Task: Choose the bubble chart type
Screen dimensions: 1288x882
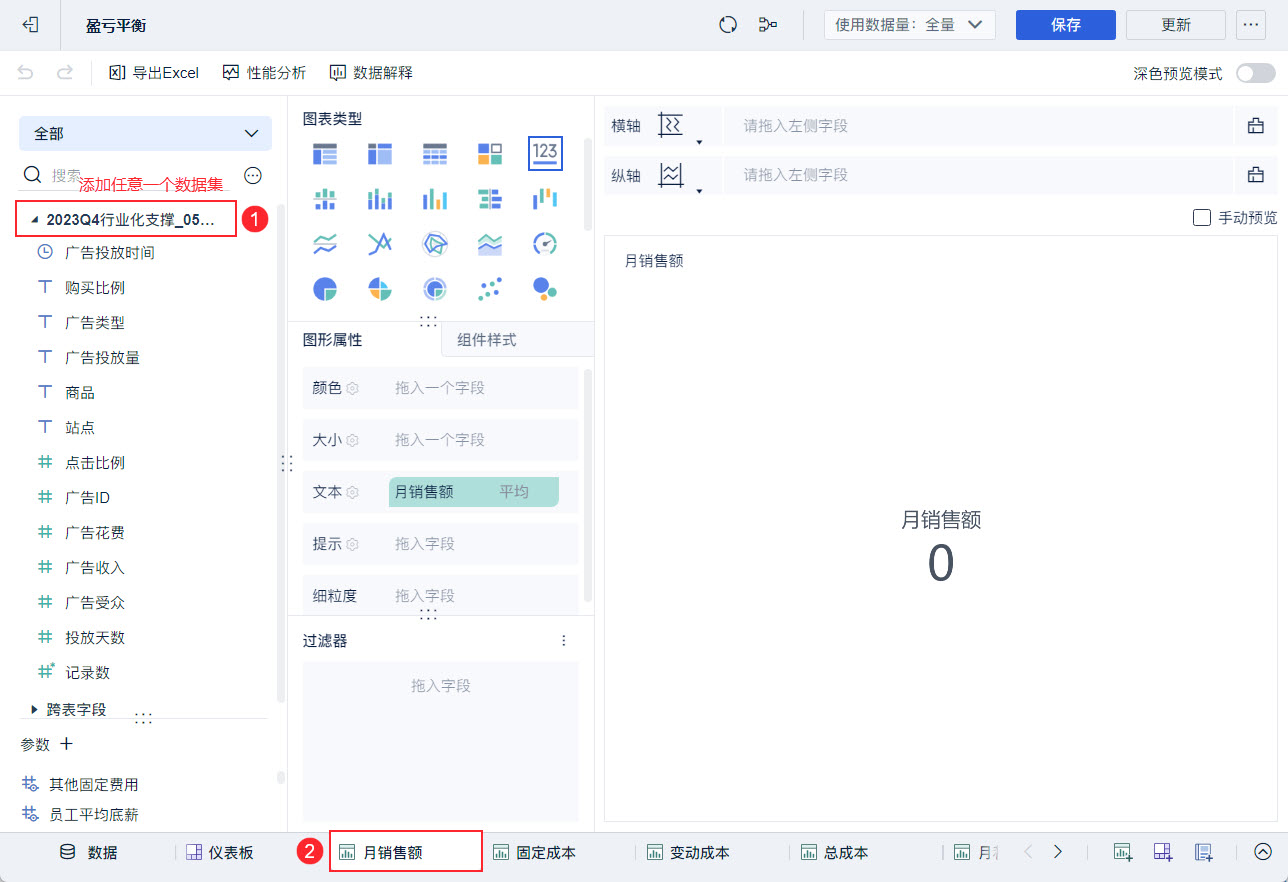Action: pyautogui.click(x=545, y=289)
